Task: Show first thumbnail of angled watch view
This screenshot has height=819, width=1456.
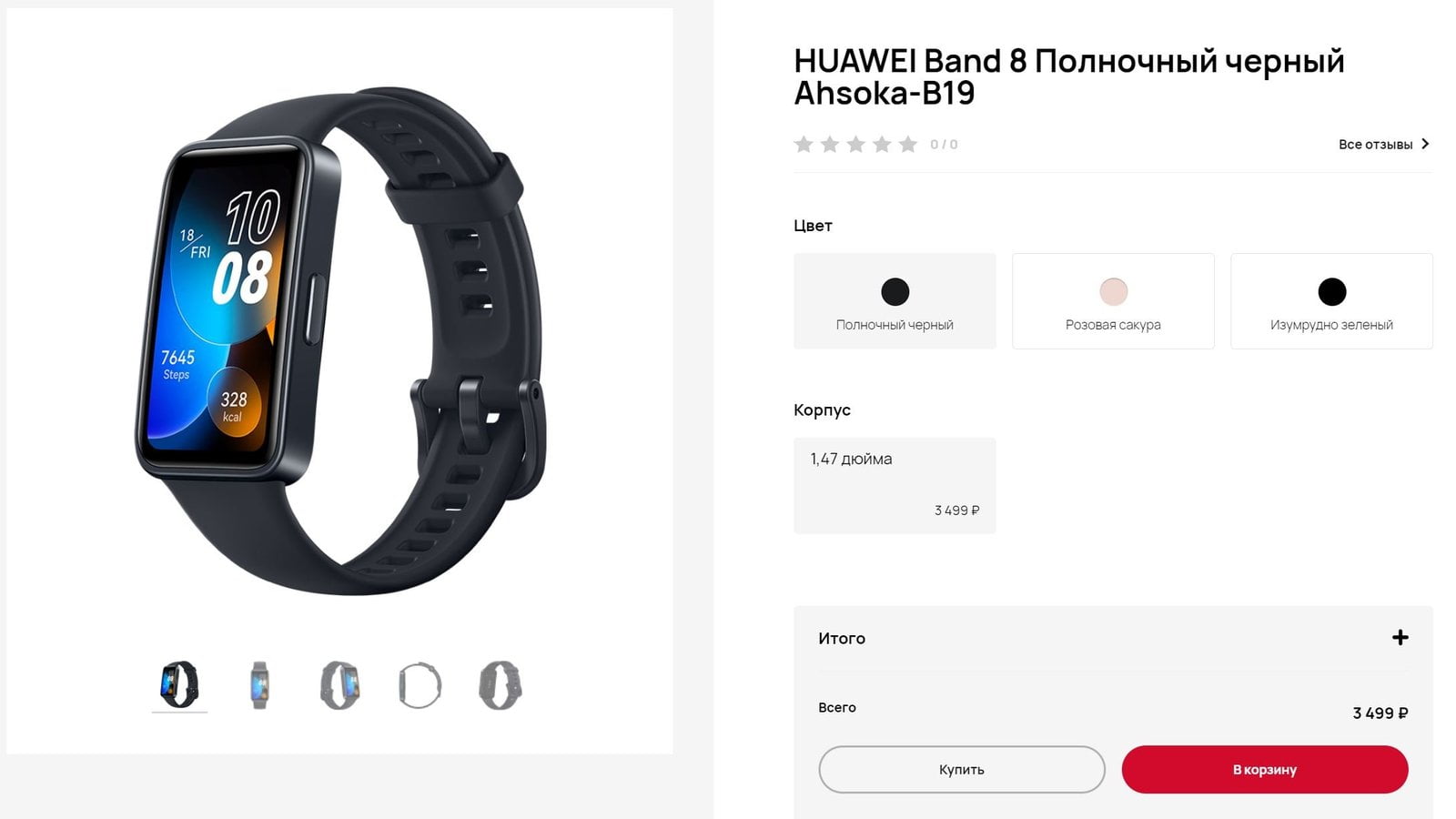Action: (179, 685)
